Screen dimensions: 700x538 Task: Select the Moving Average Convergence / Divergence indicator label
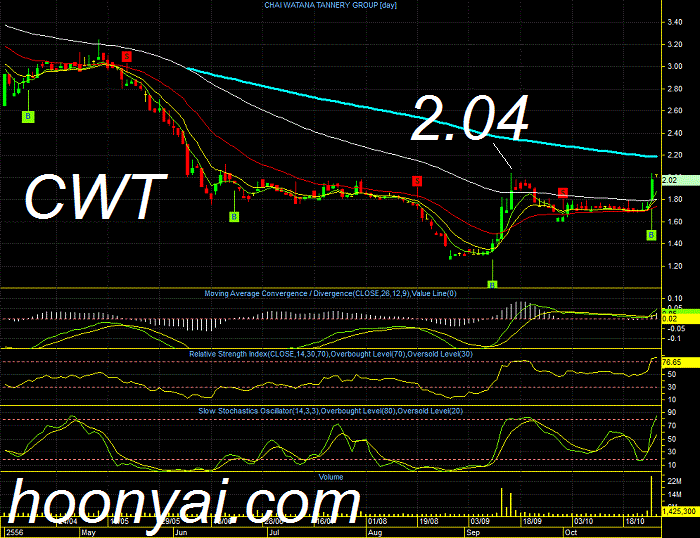[330, 293]
